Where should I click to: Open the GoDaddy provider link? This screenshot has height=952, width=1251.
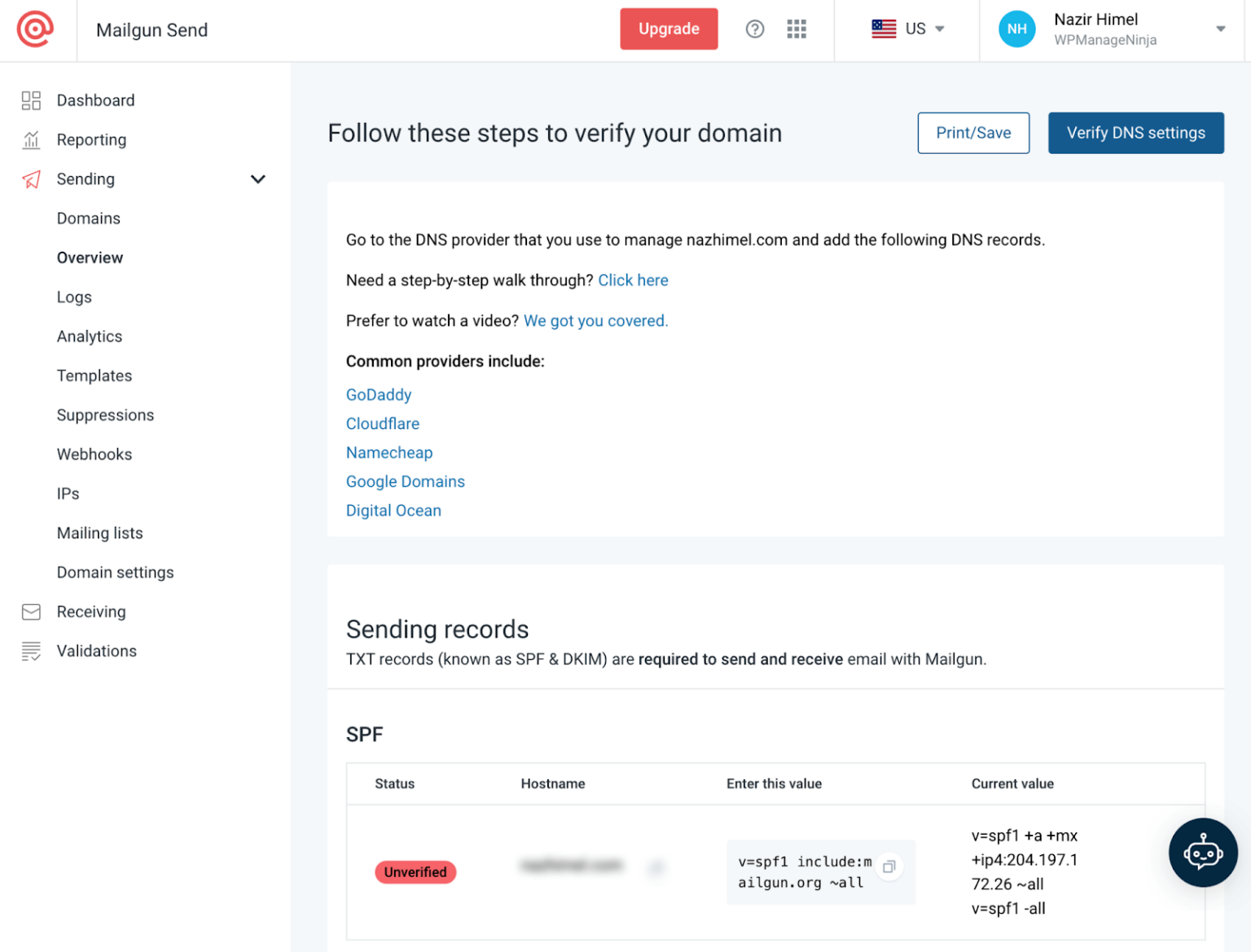pyautogui.click(x=378, y=394)
